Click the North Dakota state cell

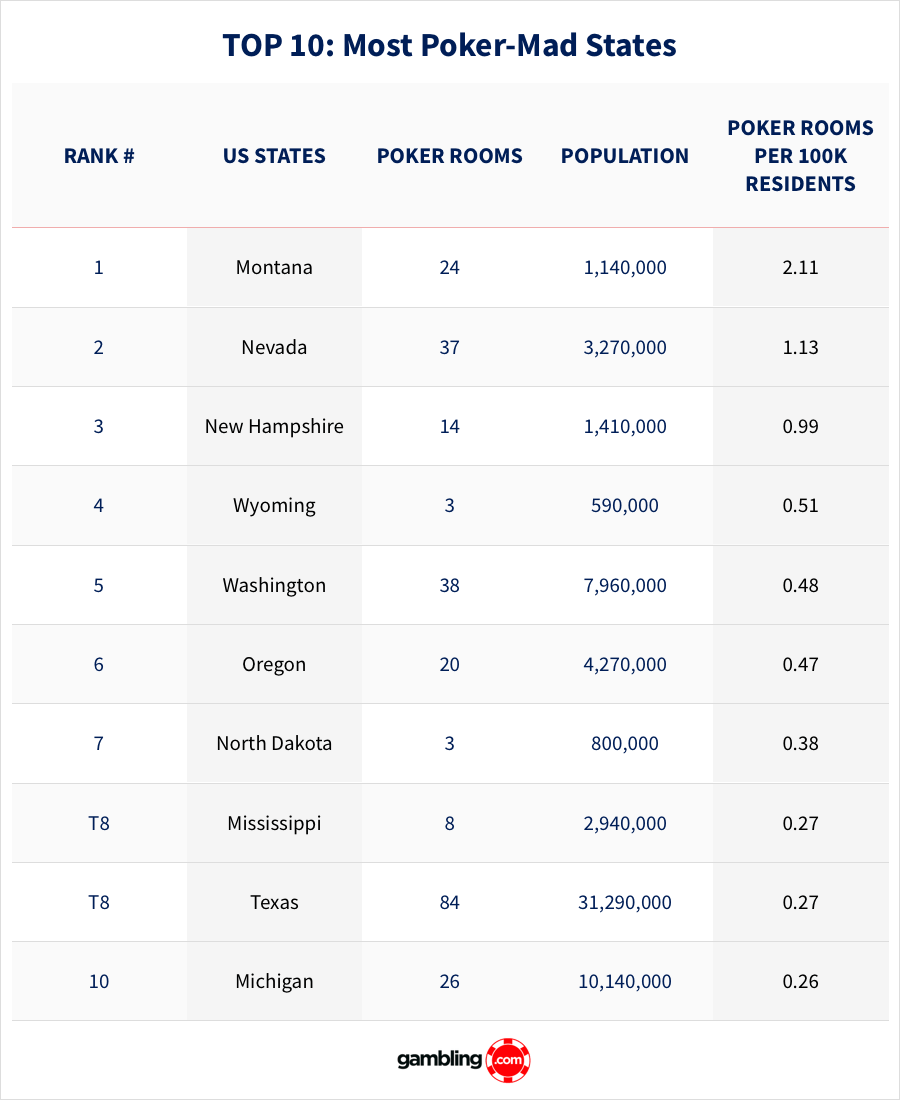[274, 743]
